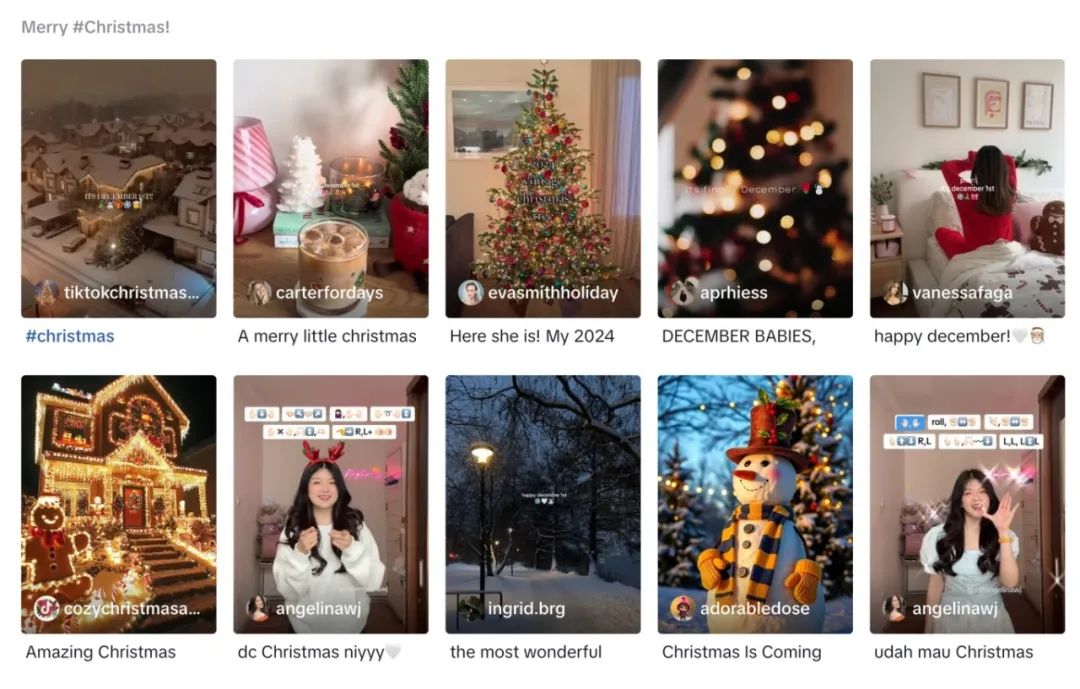Open tiktokchristmas profile avatar
The image size is (1080, 689).
point(46,293)
